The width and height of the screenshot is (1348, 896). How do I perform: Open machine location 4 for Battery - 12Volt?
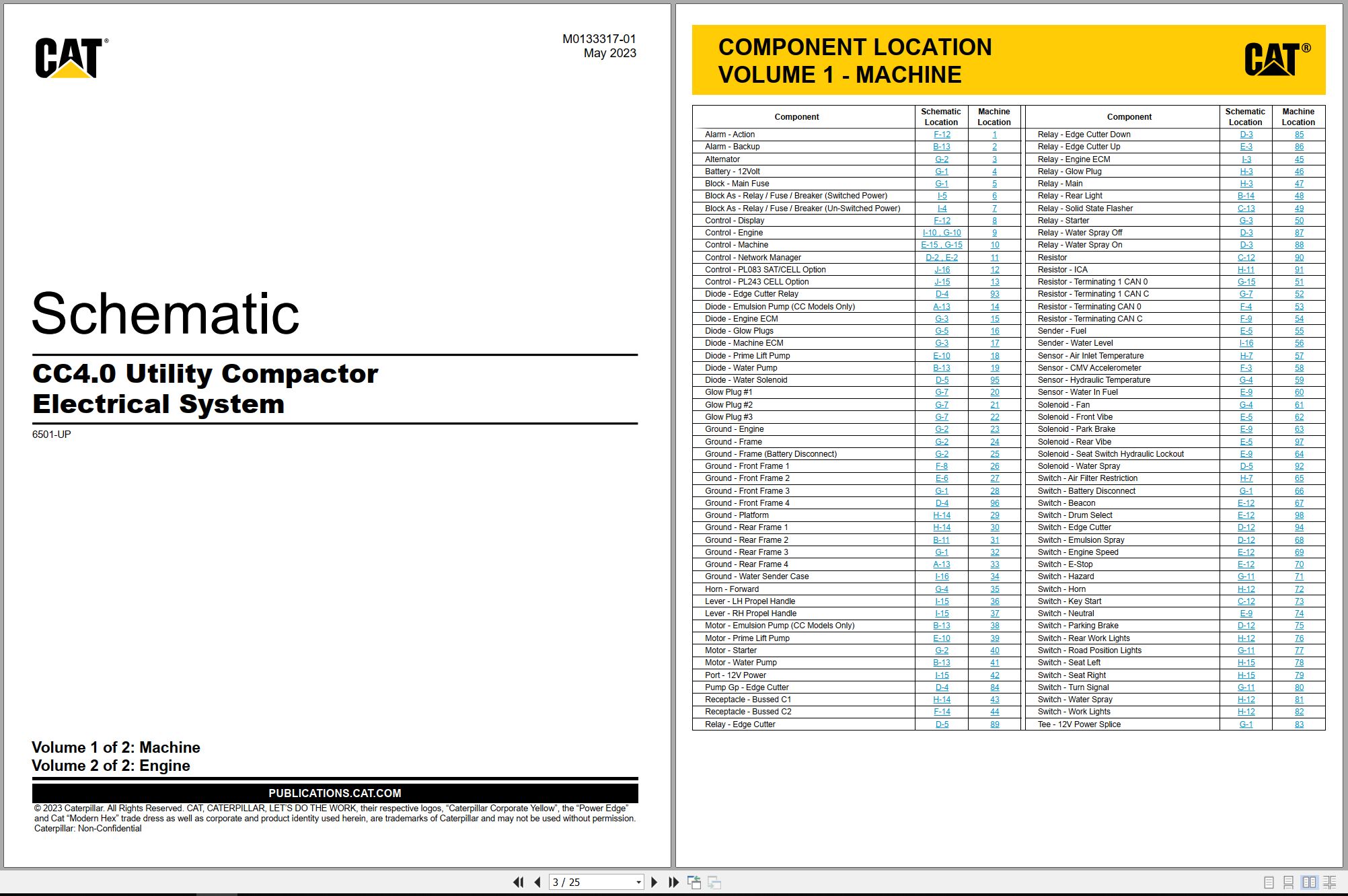point(994,172)
